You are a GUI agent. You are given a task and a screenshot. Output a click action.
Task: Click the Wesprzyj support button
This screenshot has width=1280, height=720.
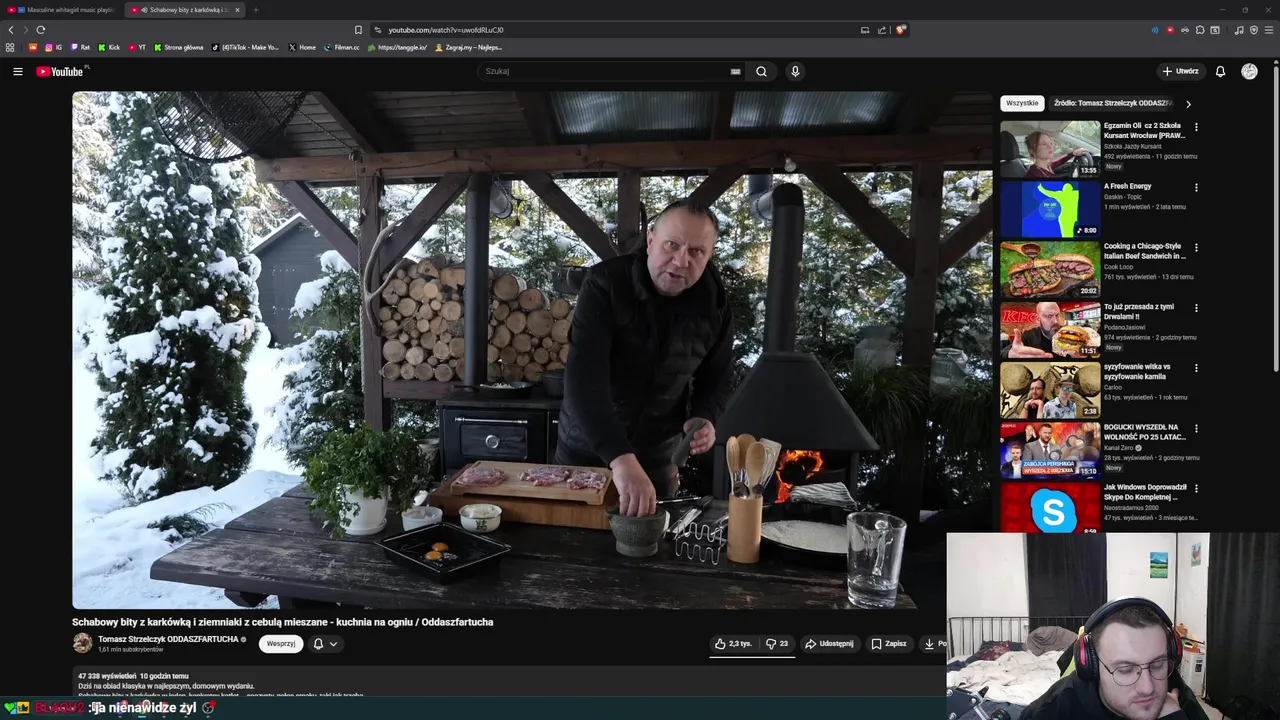point(281,644)
